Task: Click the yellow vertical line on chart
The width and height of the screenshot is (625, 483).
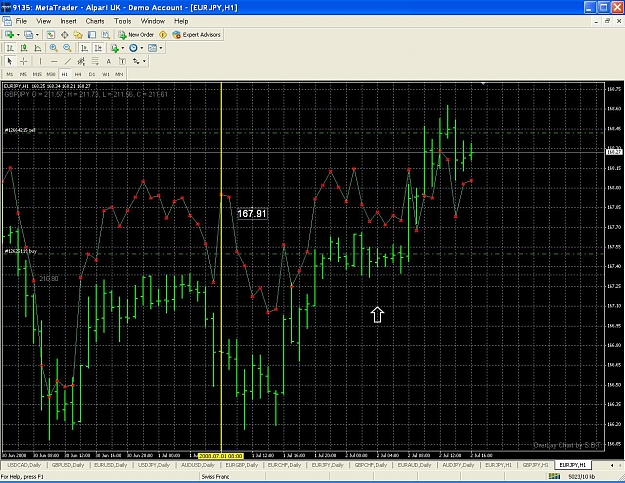Action: point(221,267)
